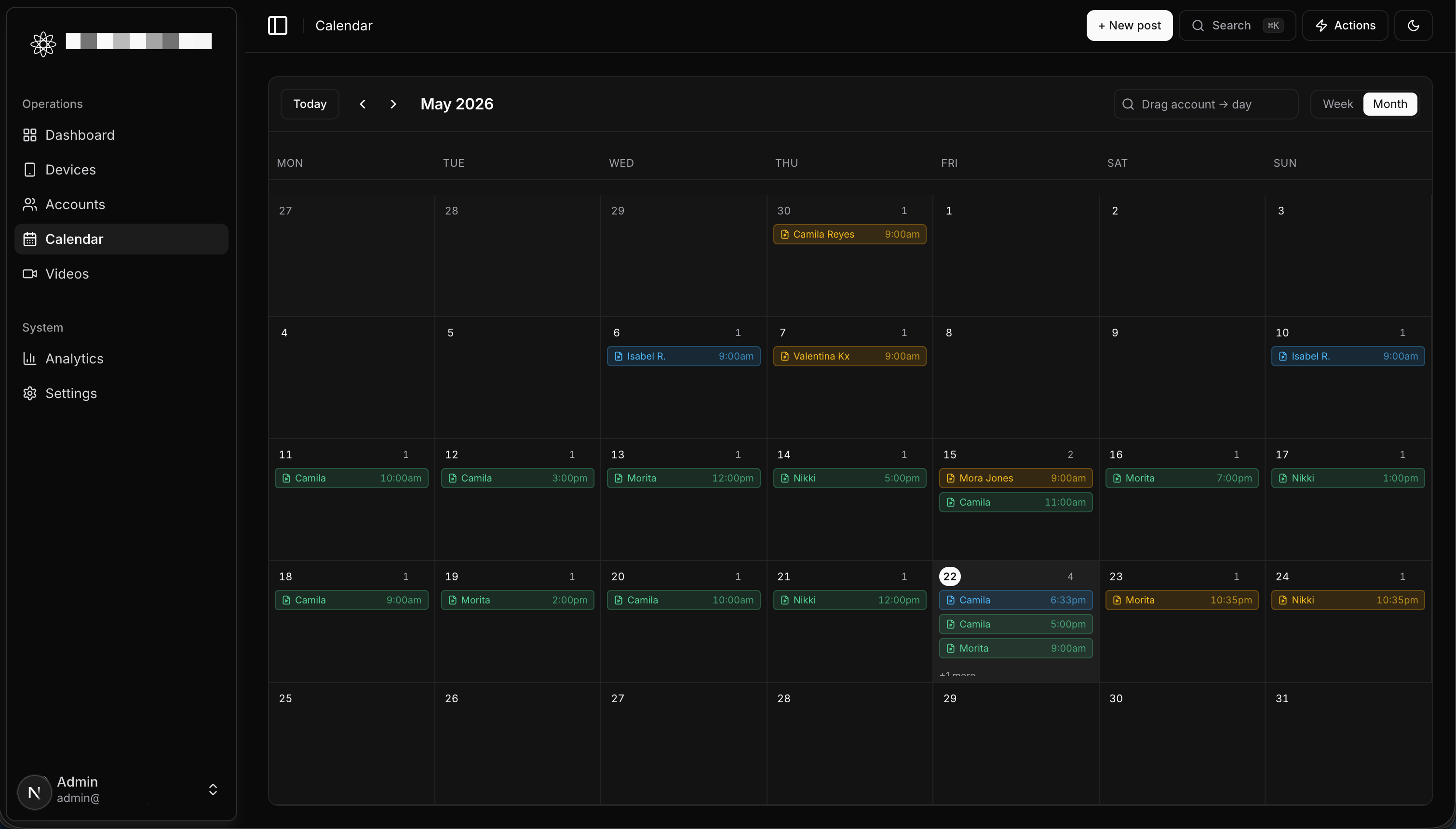Select Calendar in the sidebar
This screenshot has height=829, width=1456.
point(121,239)
